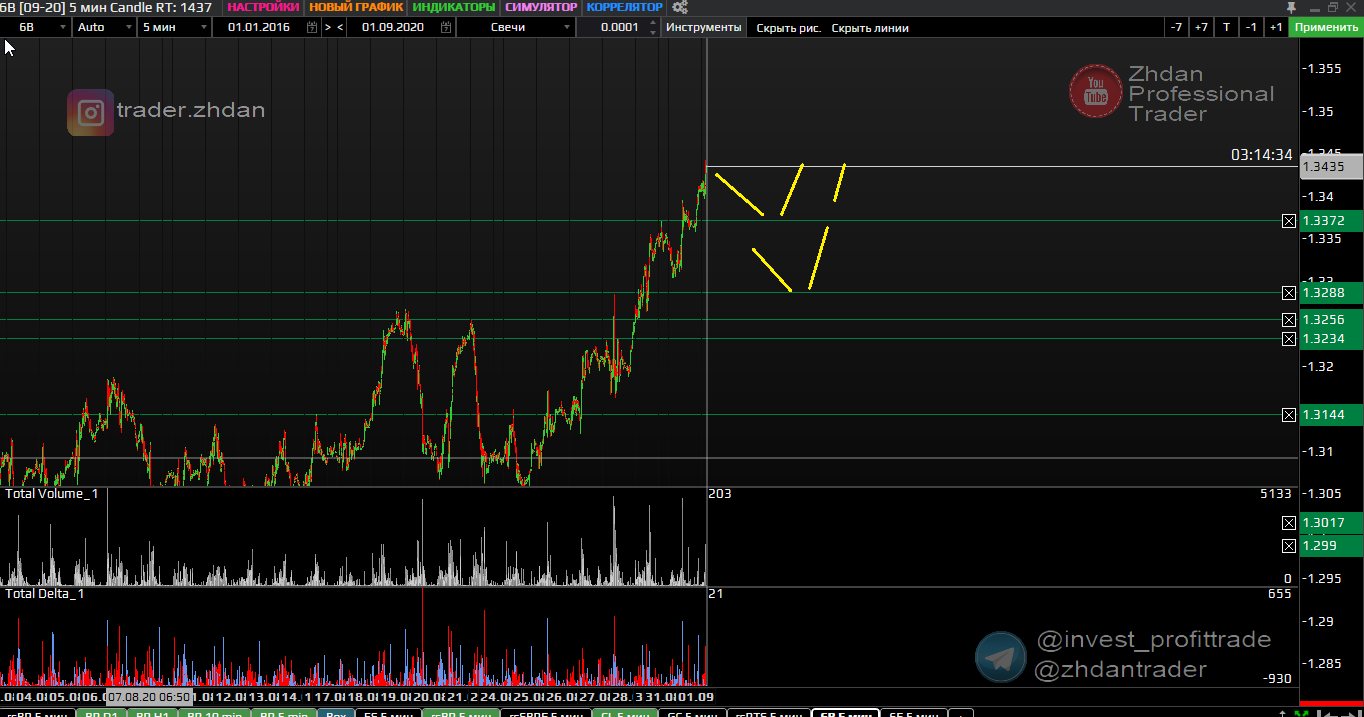Click the -1 shift button
The width and height of the screenshot is (1364, 717).
click(x=1251, y=27)
